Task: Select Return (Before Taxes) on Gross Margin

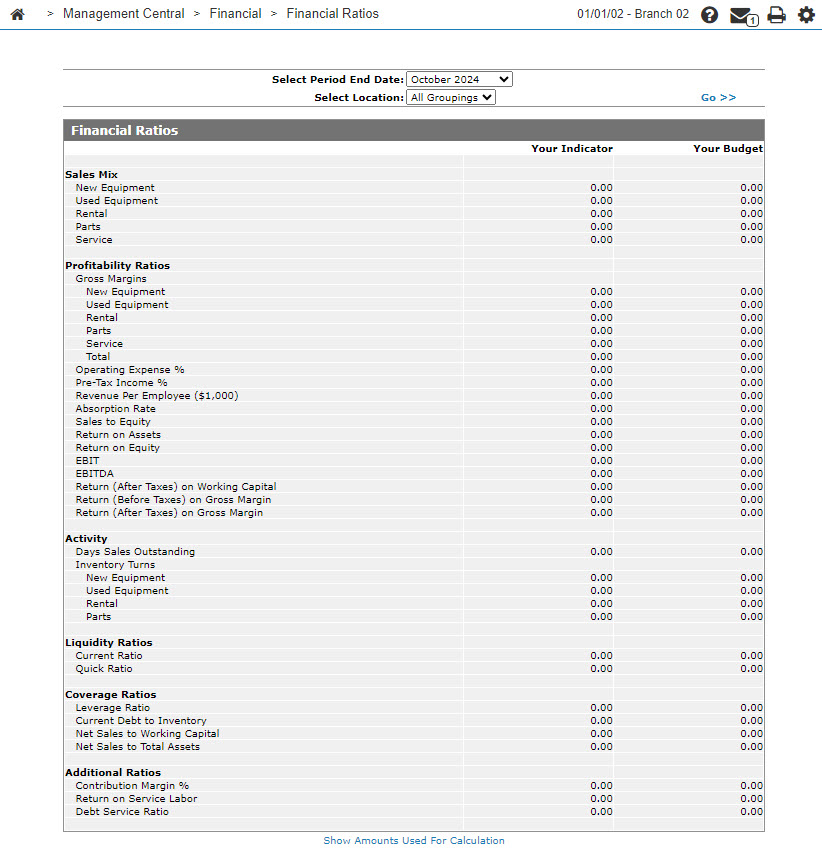Action: tap(173, 500)
